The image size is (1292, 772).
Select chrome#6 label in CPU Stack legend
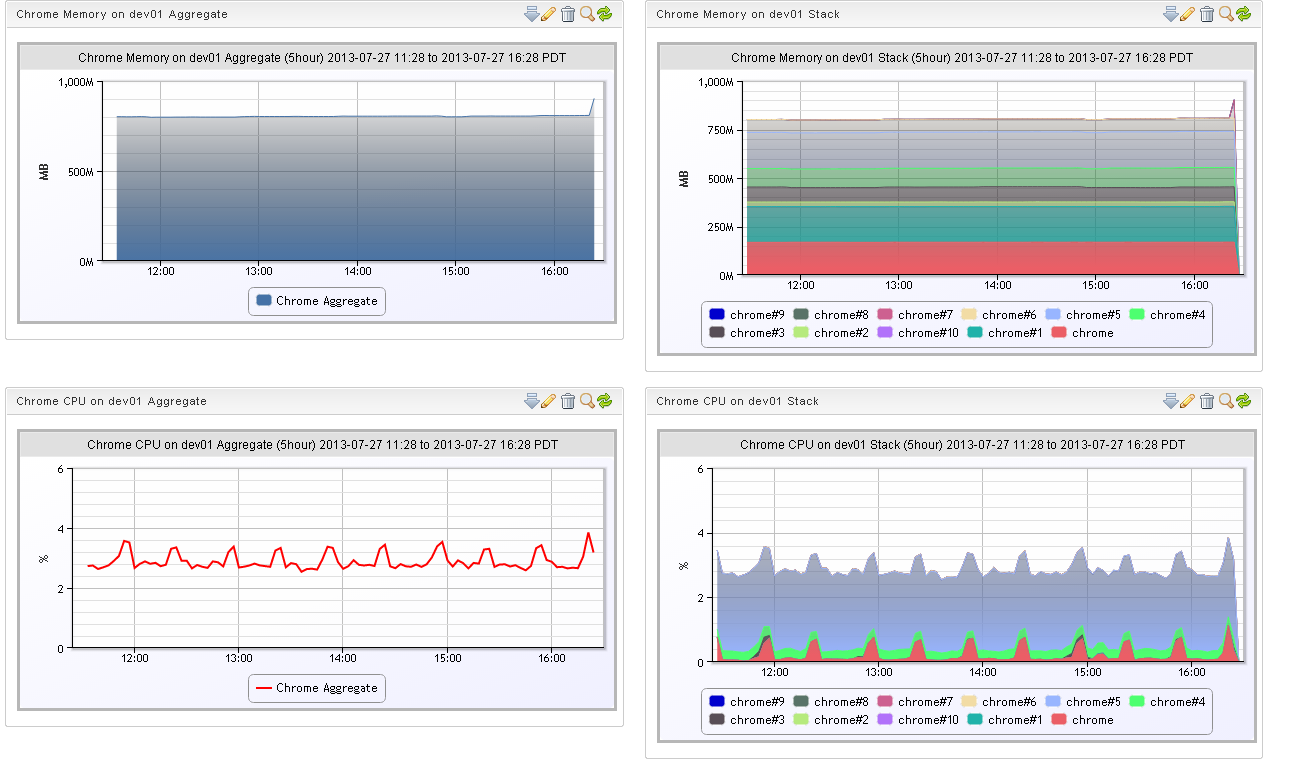click(1009, 702)
